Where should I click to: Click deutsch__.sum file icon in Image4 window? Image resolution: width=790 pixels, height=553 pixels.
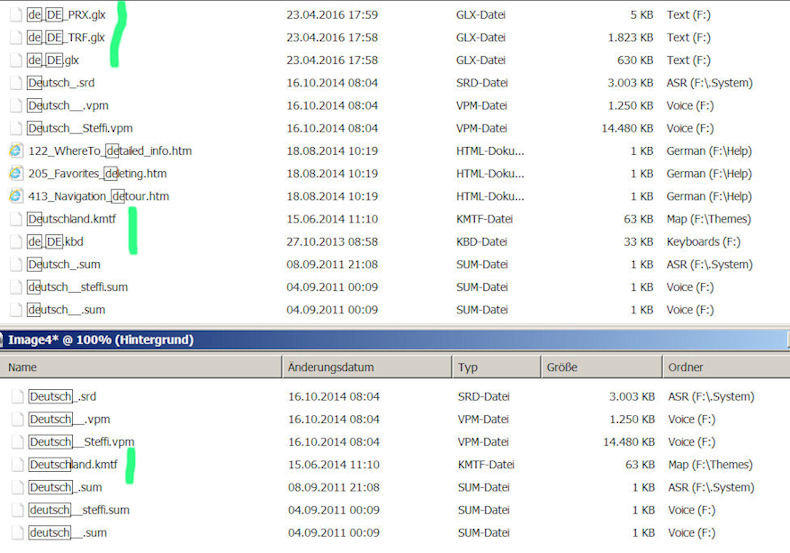click(18, 533)
